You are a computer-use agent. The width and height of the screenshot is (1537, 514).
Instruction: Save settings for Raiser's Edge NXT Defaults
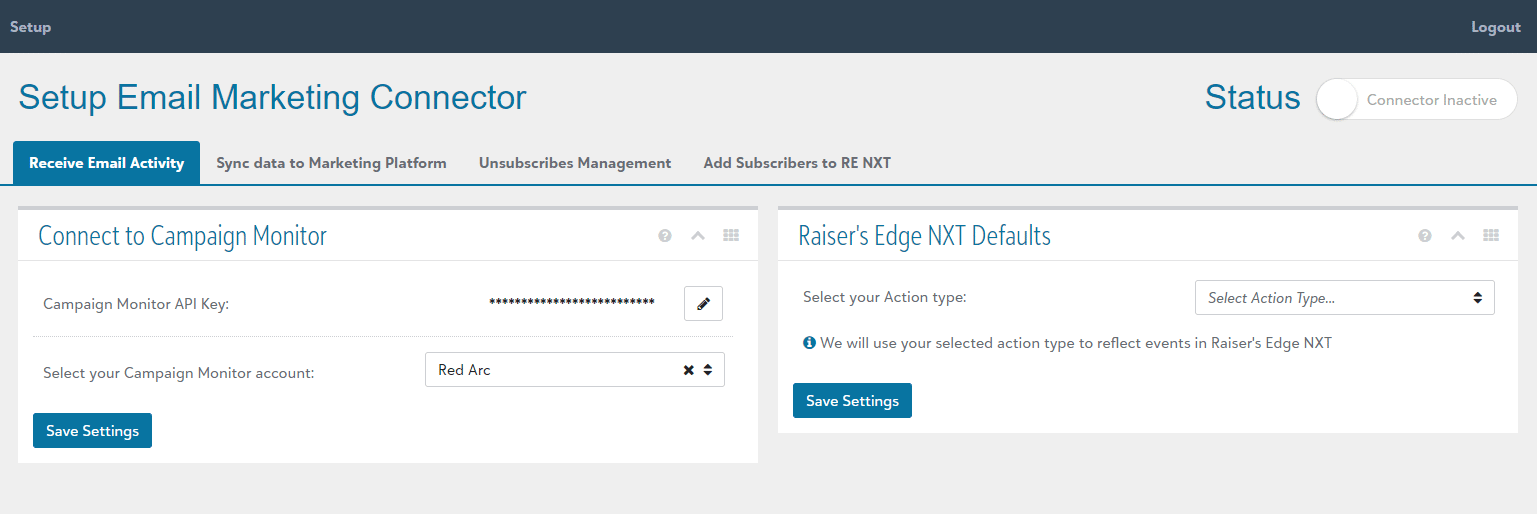click(x=852, y=401)
